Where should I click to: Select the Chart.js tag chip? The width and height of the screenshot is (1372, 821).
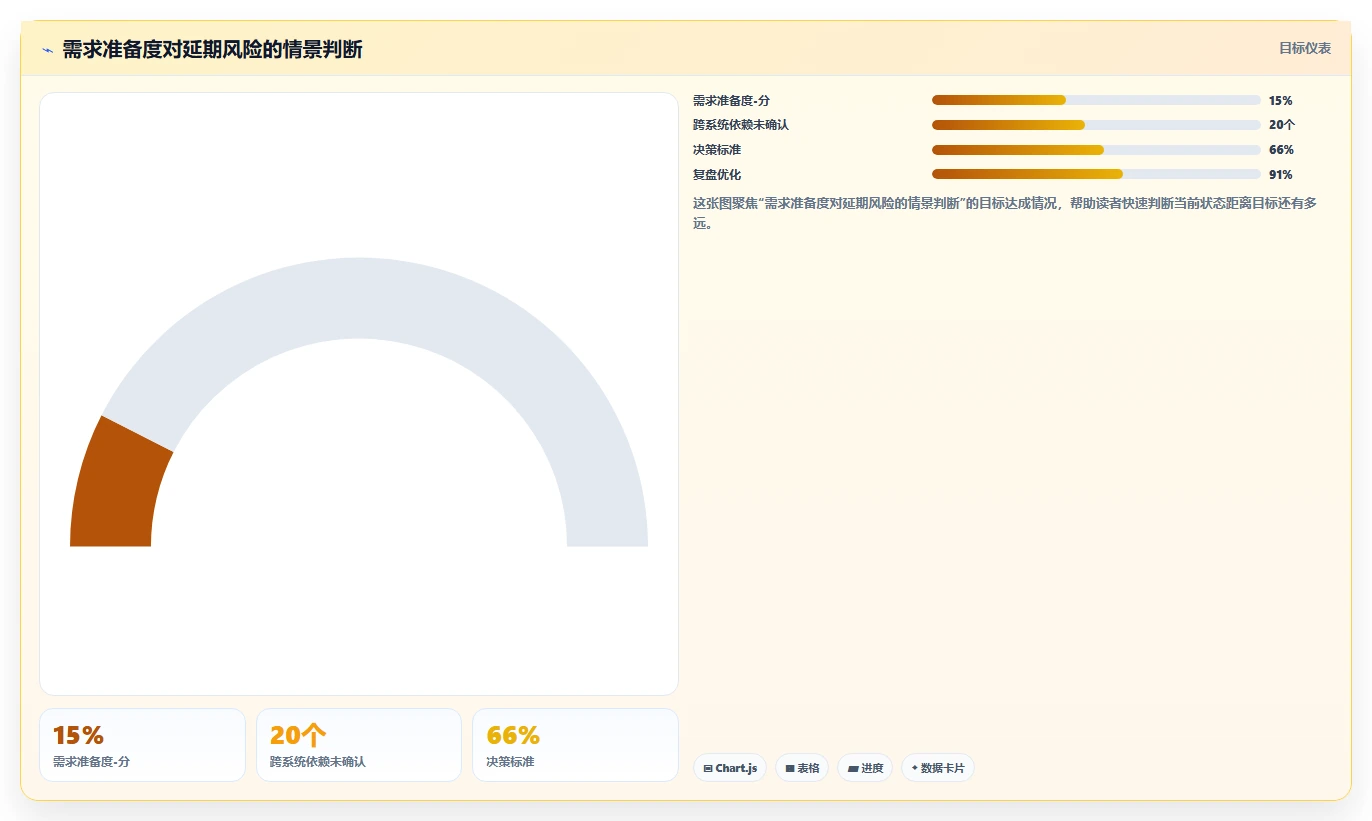click(730, 768)
